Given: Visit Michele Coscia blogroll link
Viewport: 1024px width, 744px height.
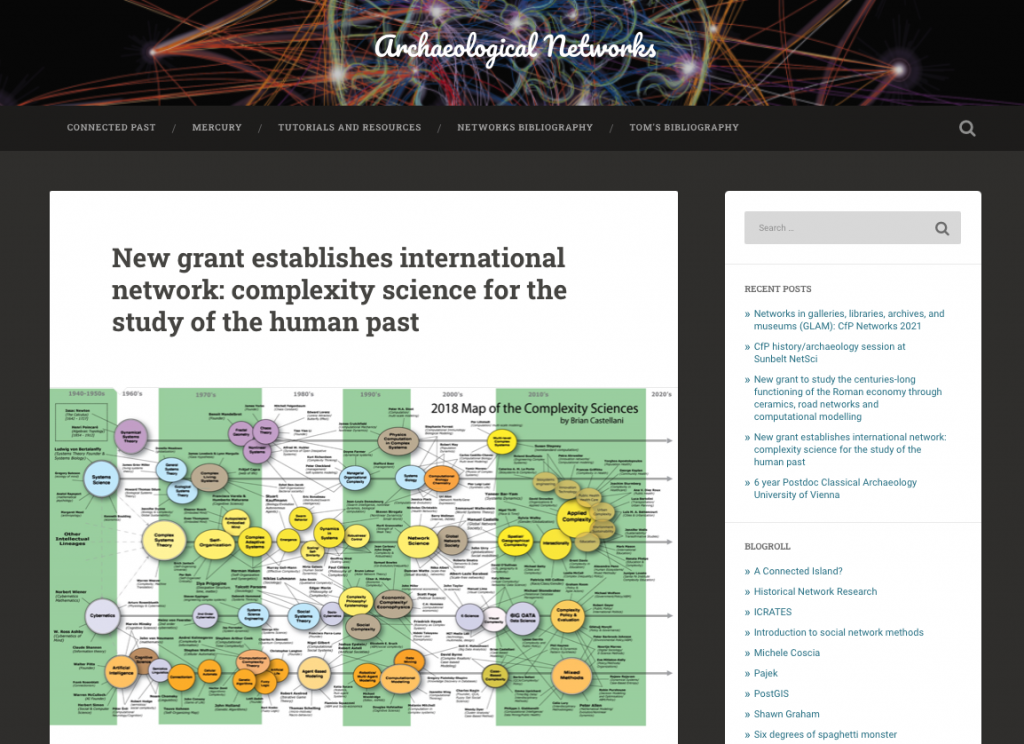Looking at the screenshot, I should [786, 653].
